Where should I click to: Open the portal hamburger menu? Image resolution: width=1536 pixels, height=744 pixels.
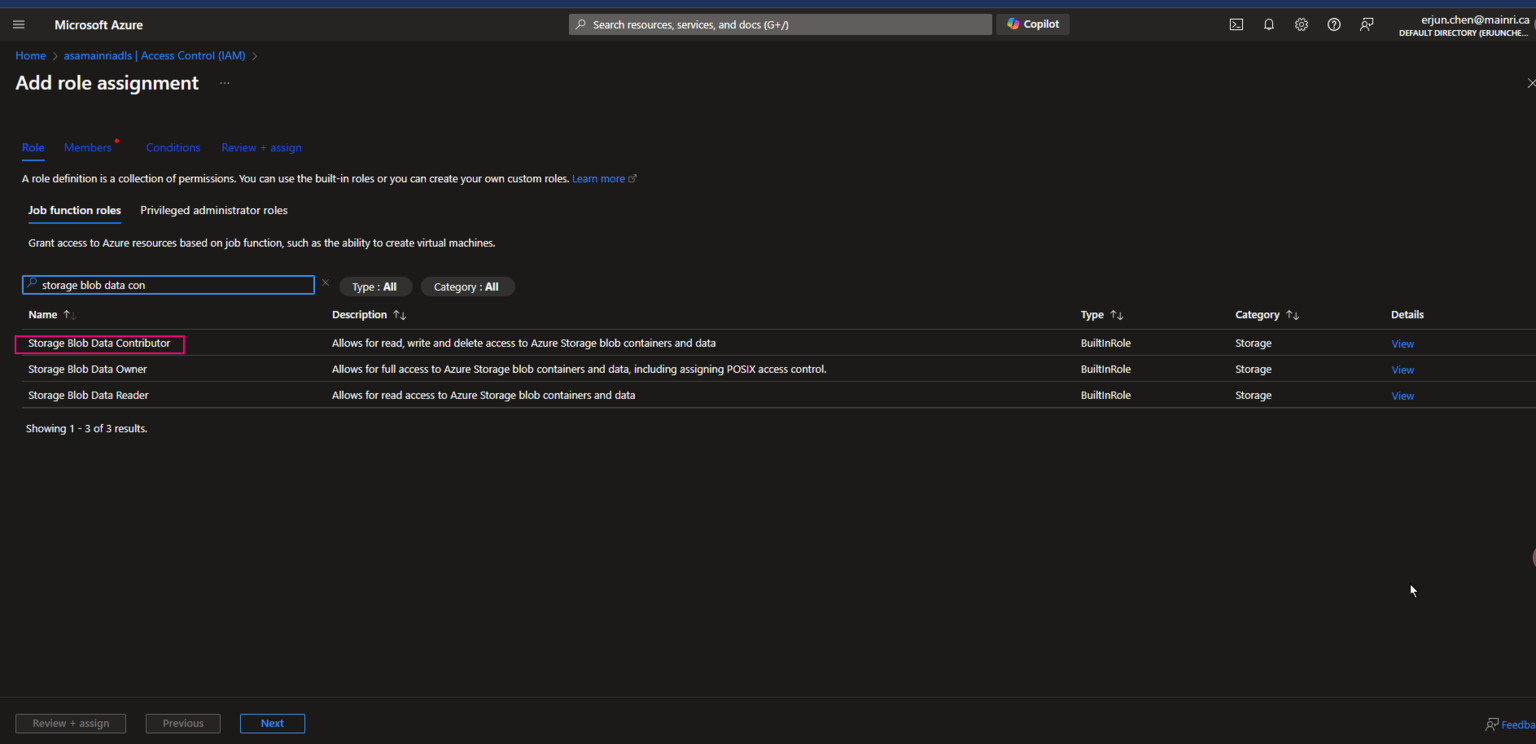(x=18, y=24)
